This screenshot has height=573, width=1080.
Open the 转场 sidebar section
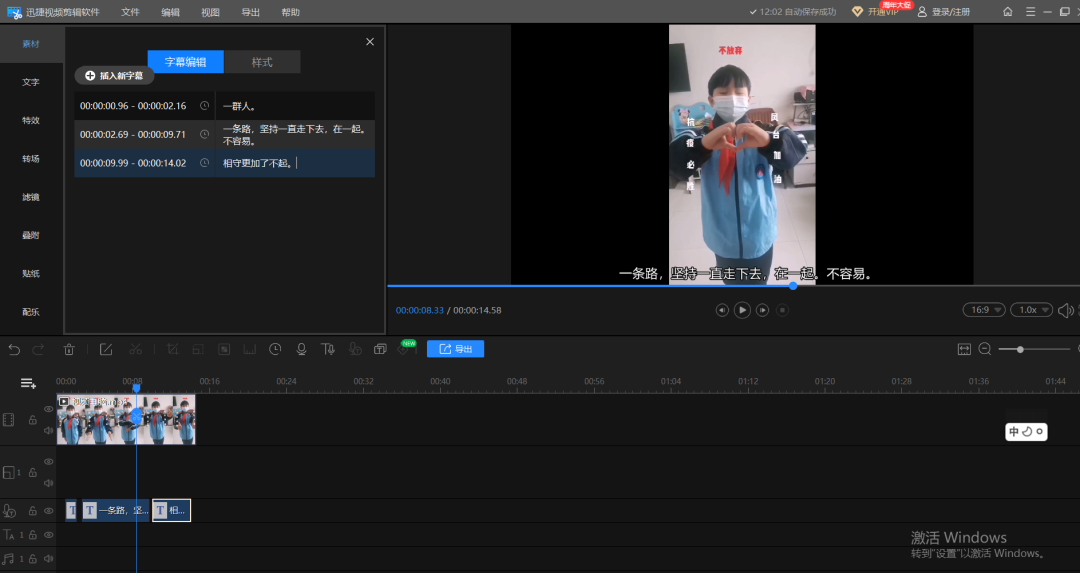click(31, 158)
